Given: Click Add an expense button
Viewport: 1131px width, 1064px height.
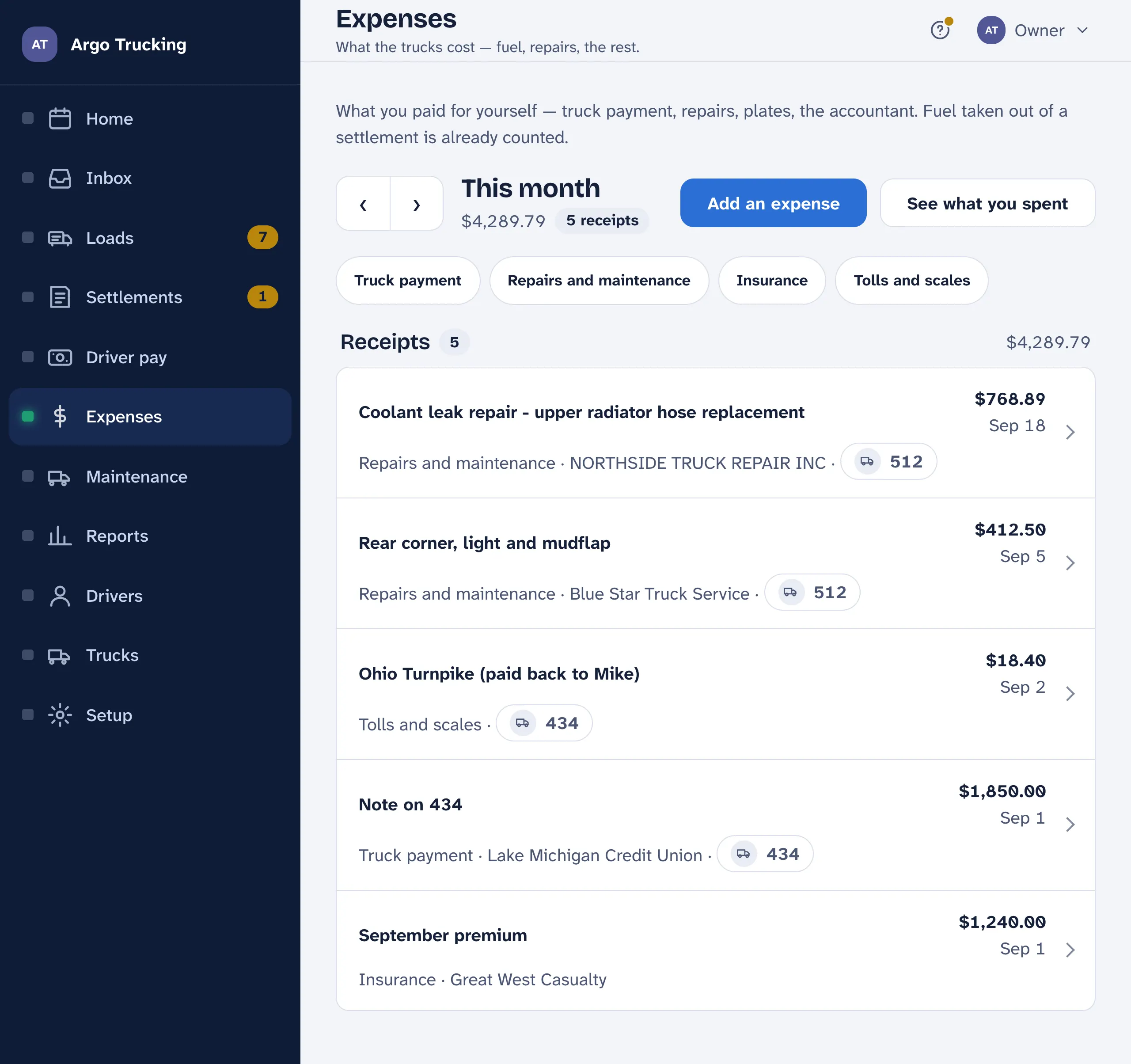Looking at the screenshot, I should click(x=773, y=203).
